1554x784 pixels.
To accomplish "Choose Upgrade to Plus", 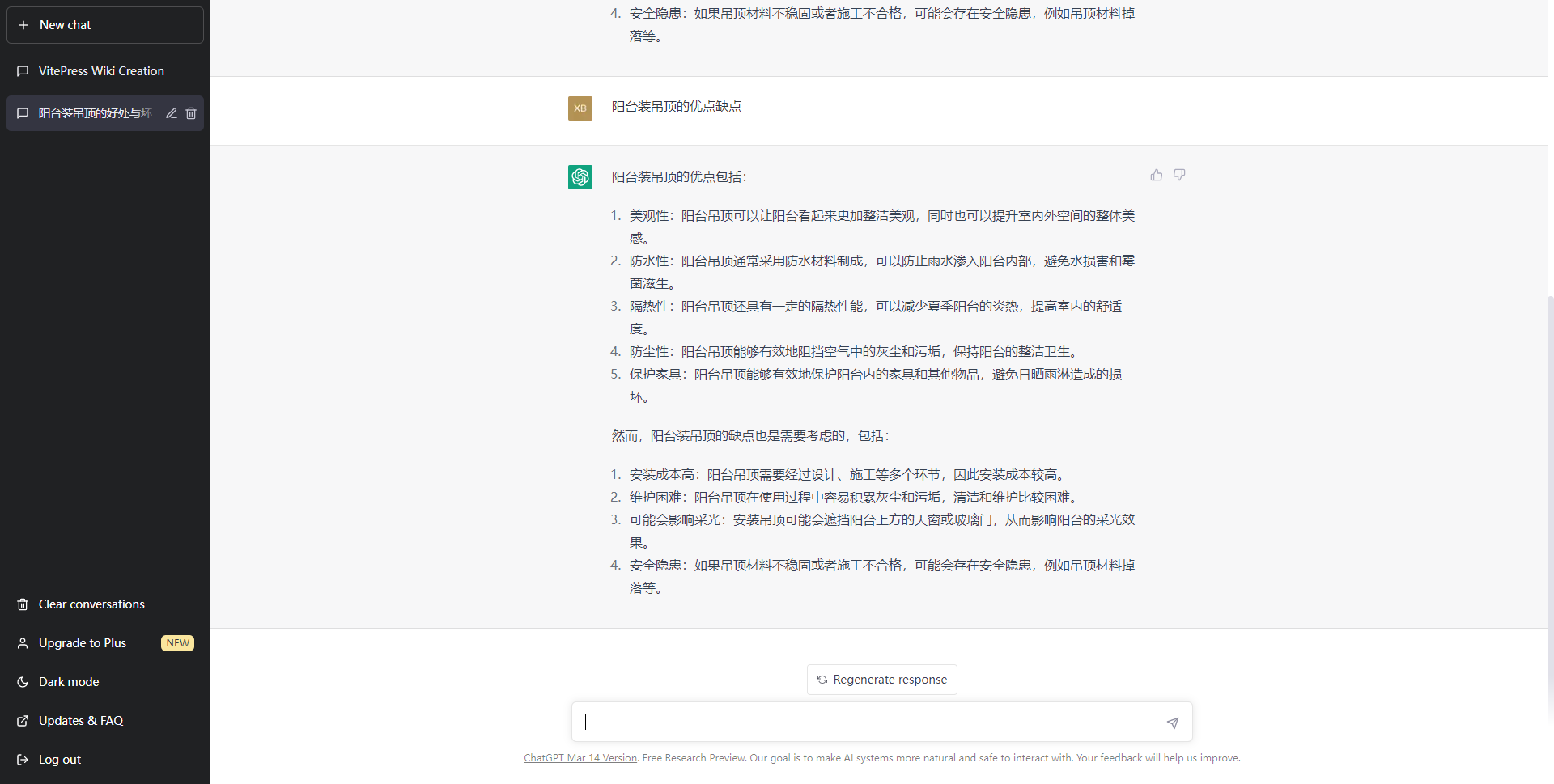I will 83,643.
